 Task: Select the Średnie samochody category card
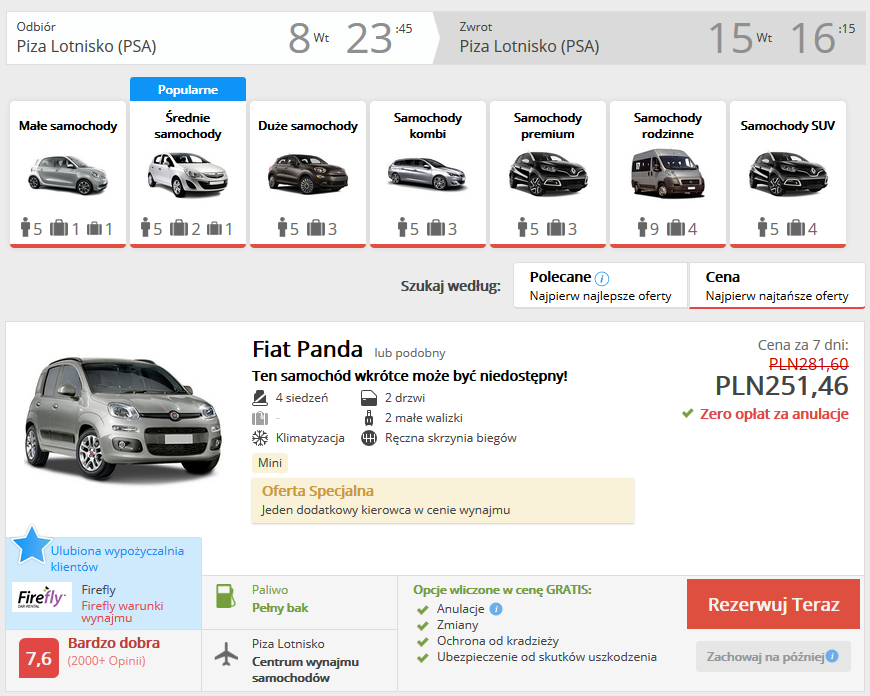tap(188, 174)
